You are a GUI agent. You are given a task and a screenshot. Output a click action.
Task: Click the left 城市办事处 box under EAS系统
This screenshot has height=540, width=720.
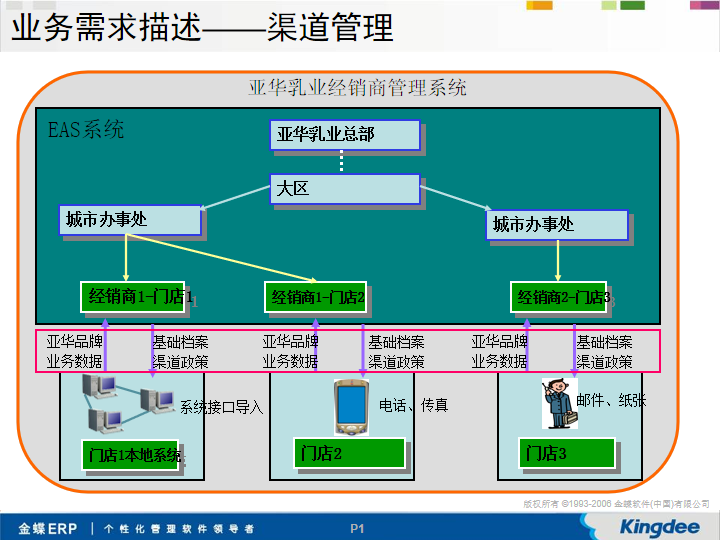[x=130, y=220]
